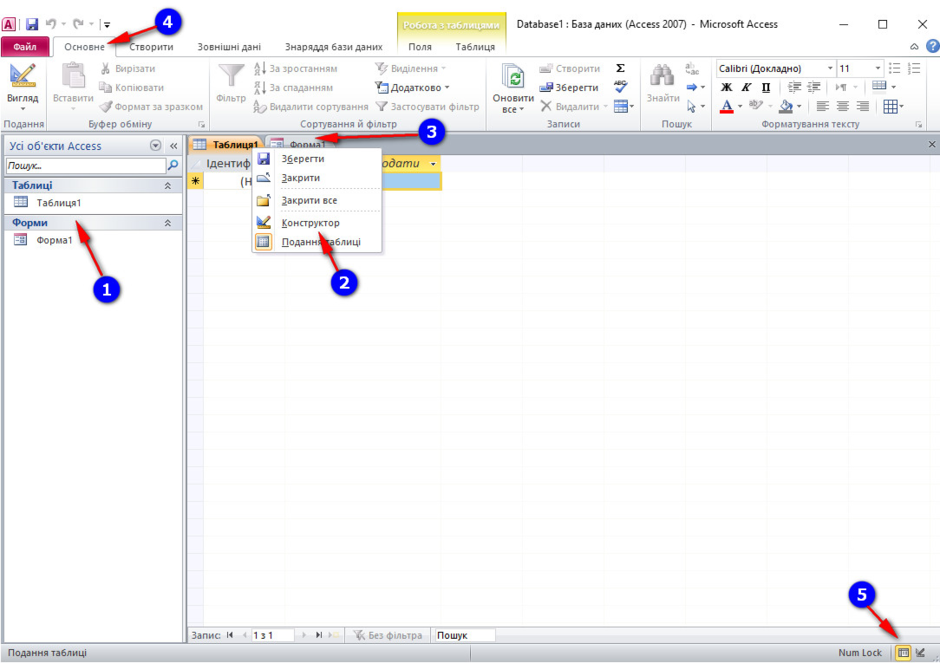Open the Знаряддя бази даних tab
The height and width of the screenshot is (663, 940).
click(333, 47)
